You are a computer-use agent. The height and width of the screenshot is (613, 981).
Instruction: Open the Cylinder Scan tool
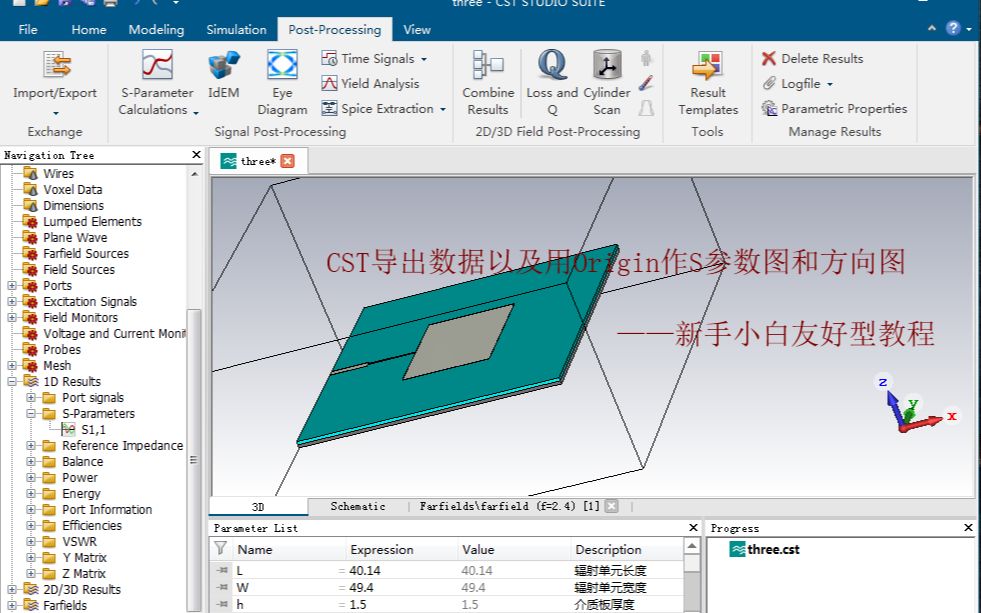pos(607,83)
